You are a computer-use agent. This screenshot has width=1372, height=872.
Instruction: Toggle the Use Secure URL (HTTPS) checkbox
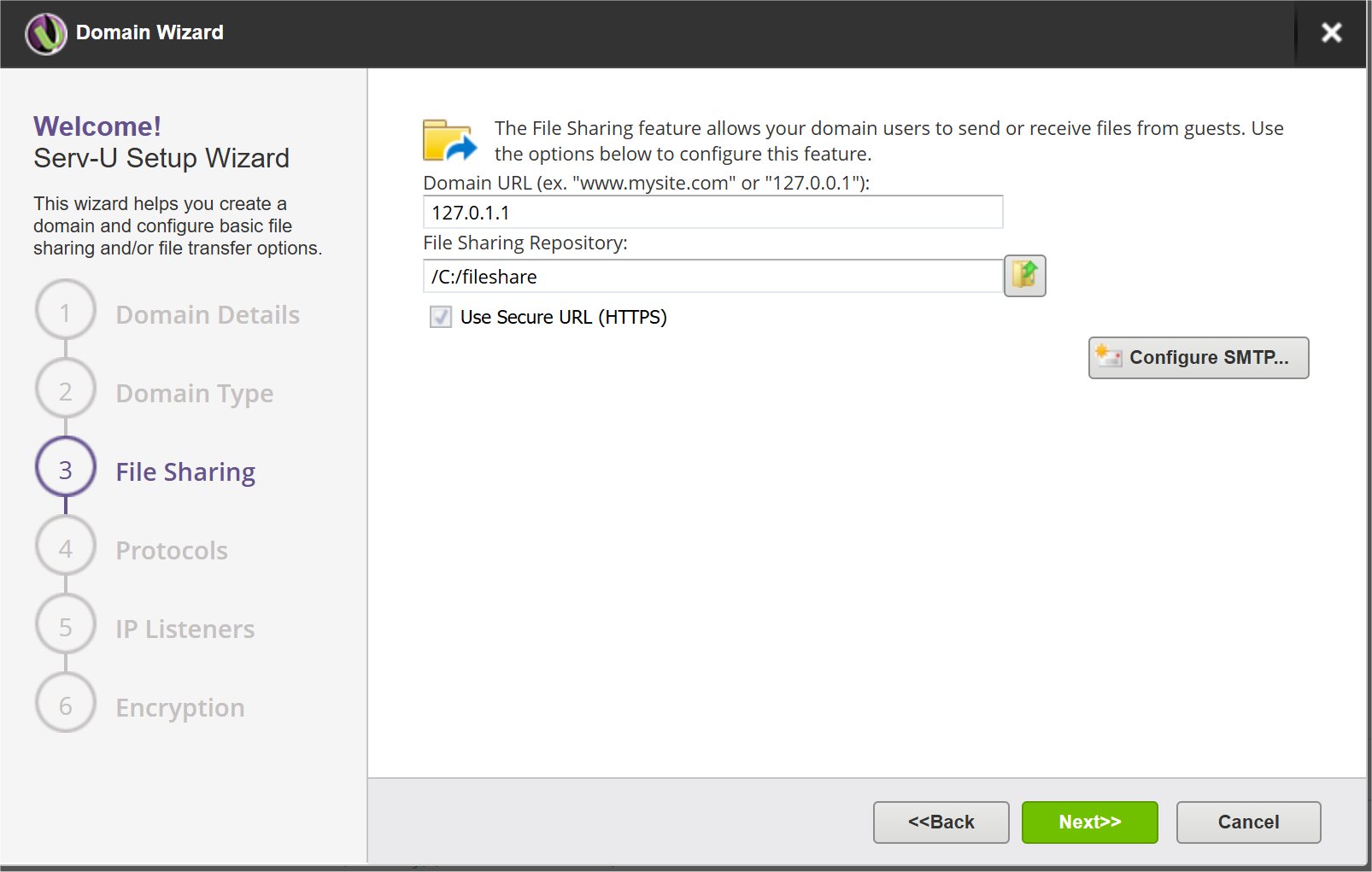[441, 317]
